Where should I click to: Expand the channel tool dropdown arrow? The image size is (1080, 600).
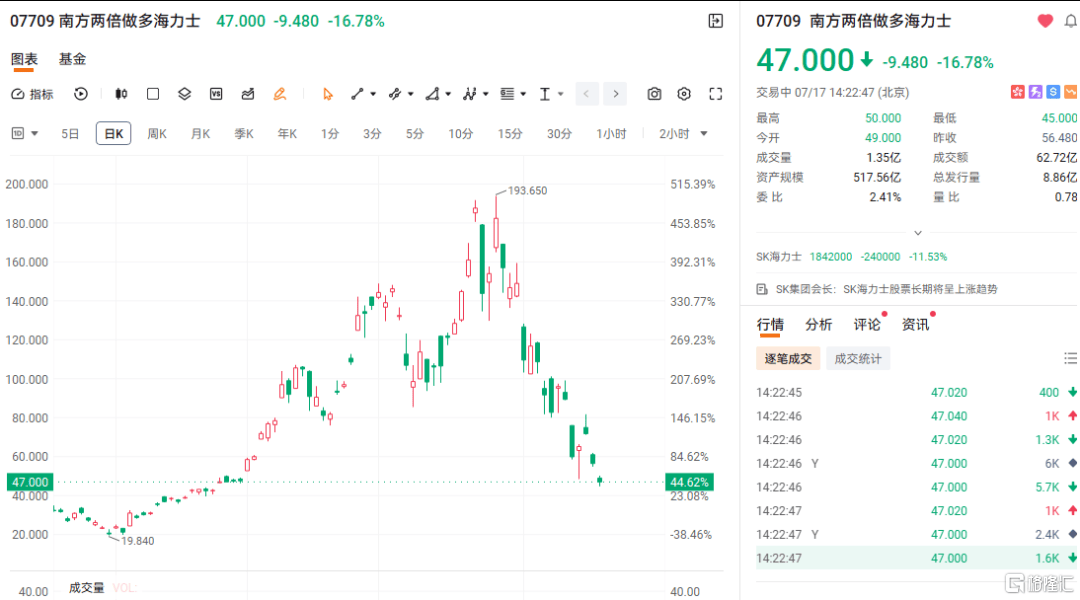coord(411,94)
